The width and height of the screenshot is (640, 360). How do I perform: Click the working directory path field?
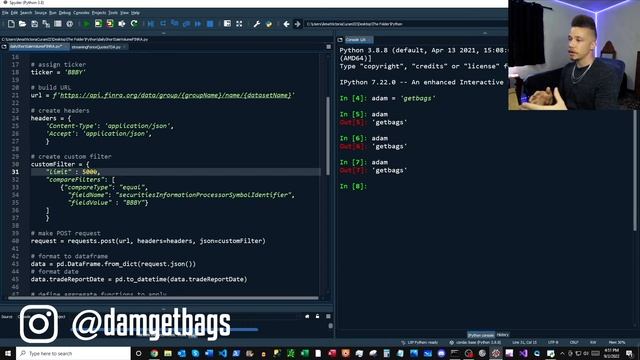(406, 24)
